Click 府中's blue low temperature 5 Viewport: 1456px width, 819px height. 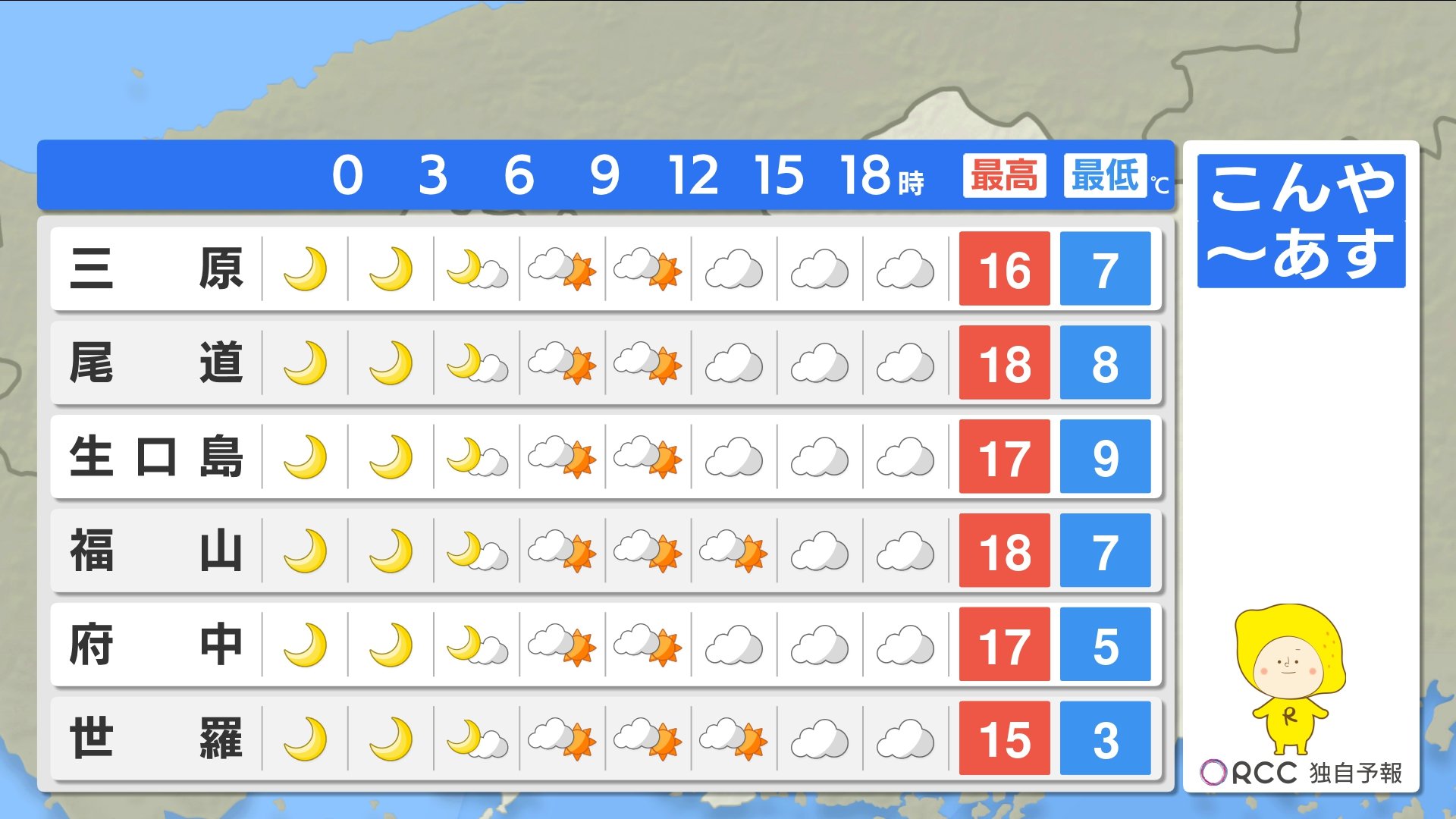pos(1105,645)
